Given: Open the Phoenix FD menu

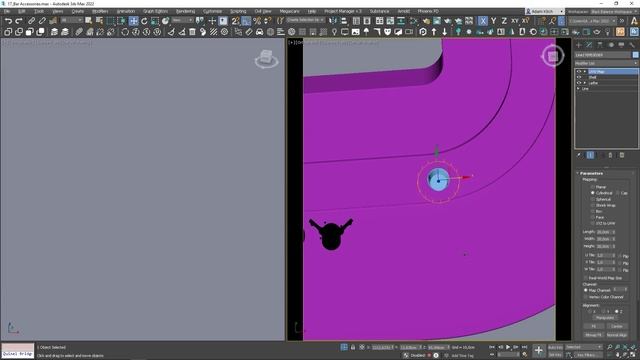Looking at the screenshot, I should [428, 11].
